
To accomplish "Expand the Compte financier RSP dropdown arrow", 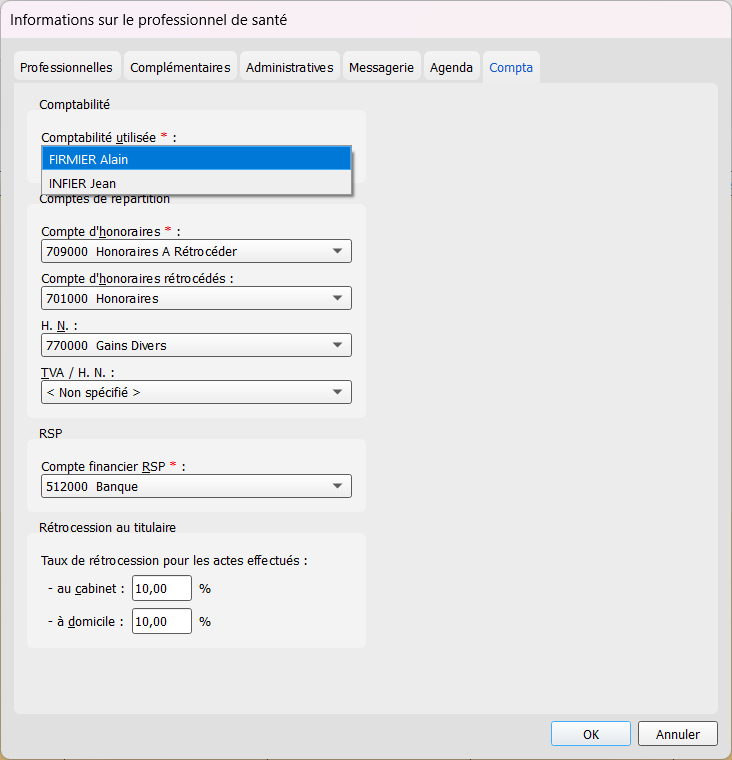I will point(337,486).
